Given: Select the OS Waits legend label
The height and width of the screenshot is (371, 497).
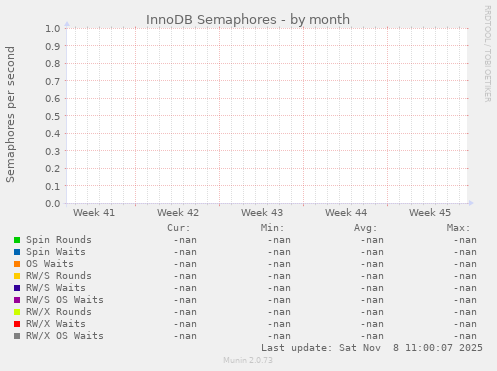Looking at the screenshot, I should click(50, 264).
